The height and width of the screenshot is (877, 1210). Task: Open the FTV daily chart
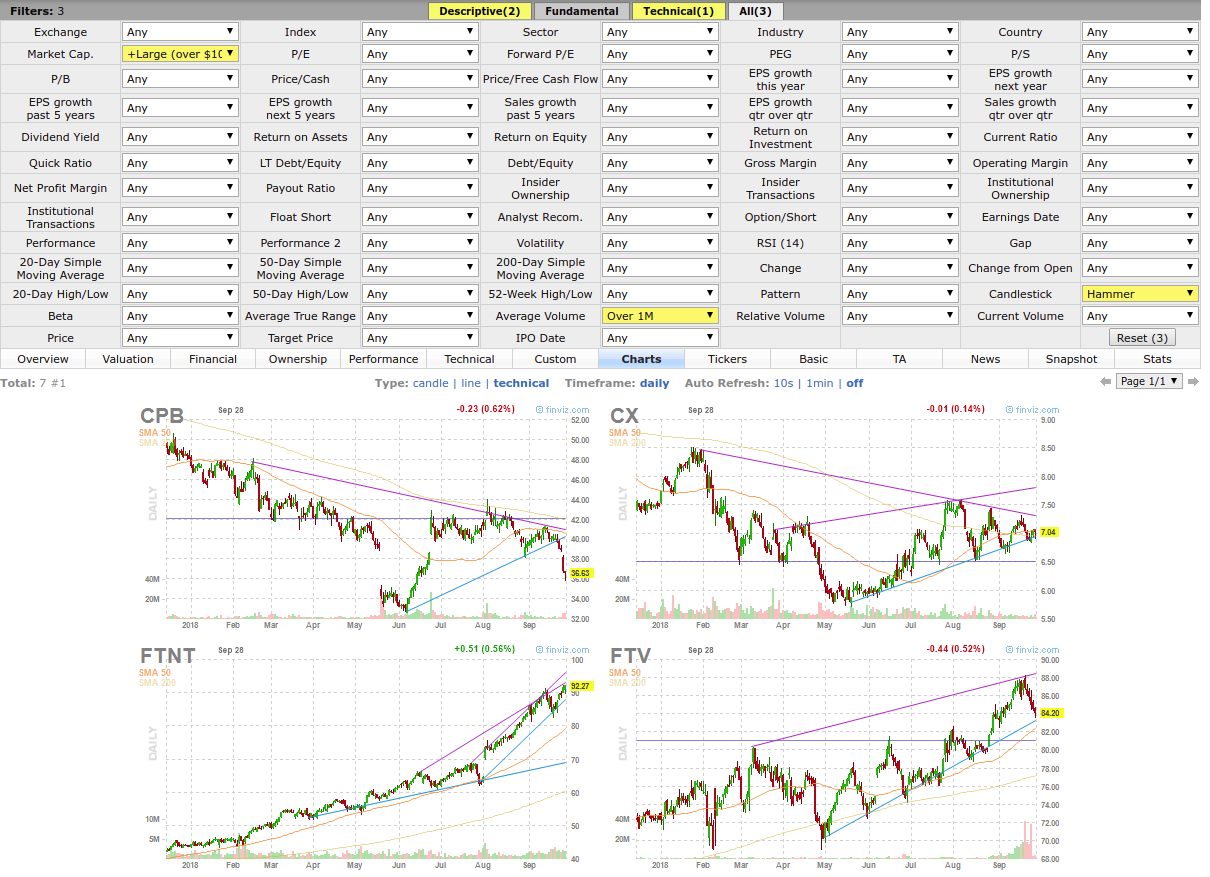(836, 757)
